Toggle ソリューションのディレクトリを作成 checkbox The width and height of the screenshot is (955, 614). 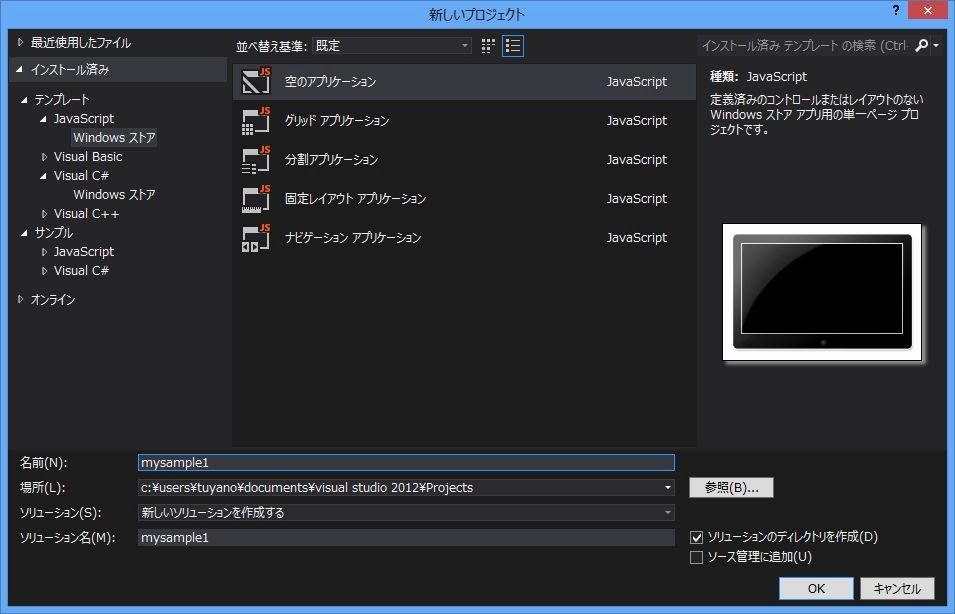pos(697,538)
